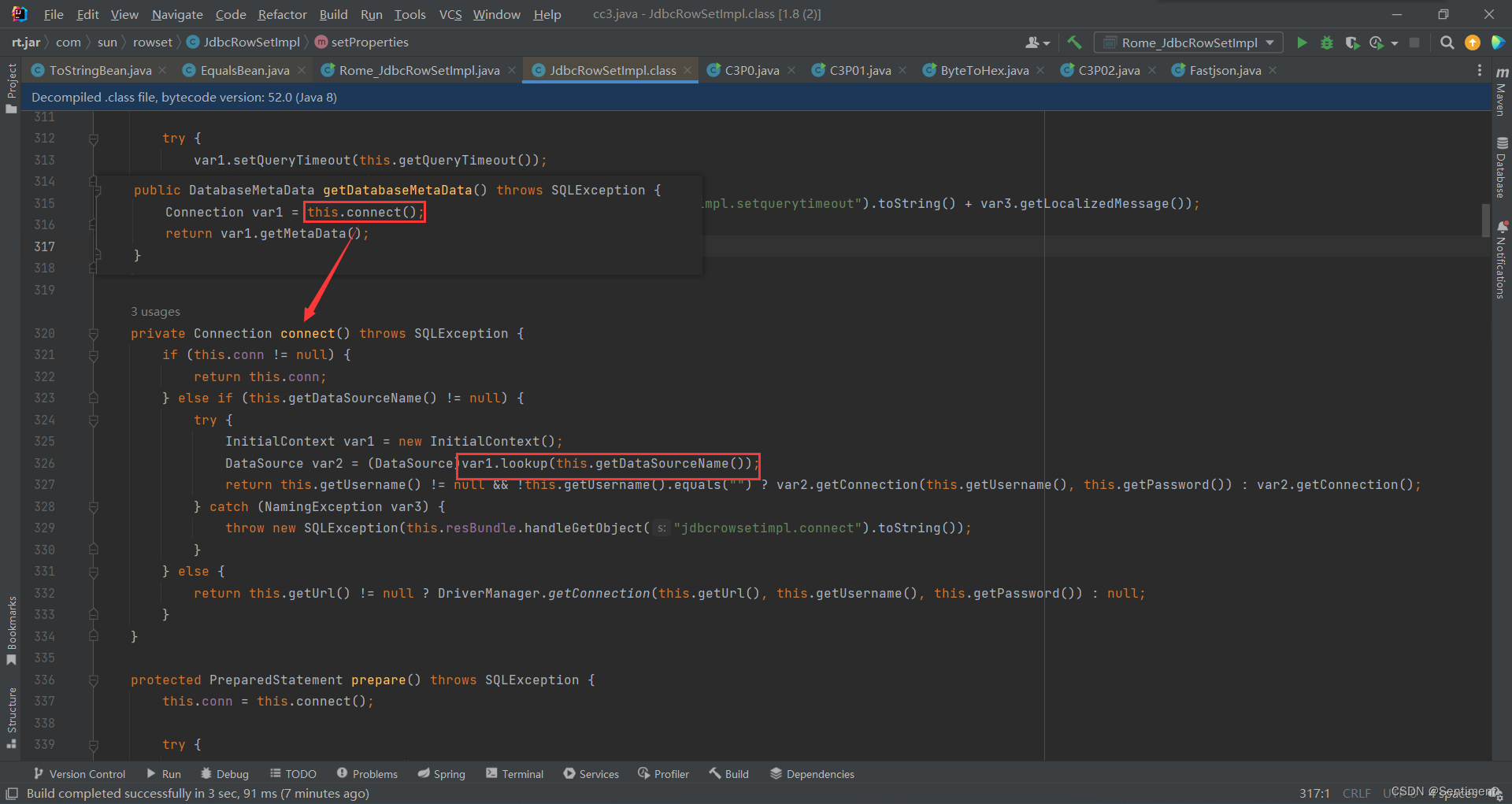Viewport: 1512px width, 804px height.
Task: Start debugging with the bug icon
Action: (1327, 43)
